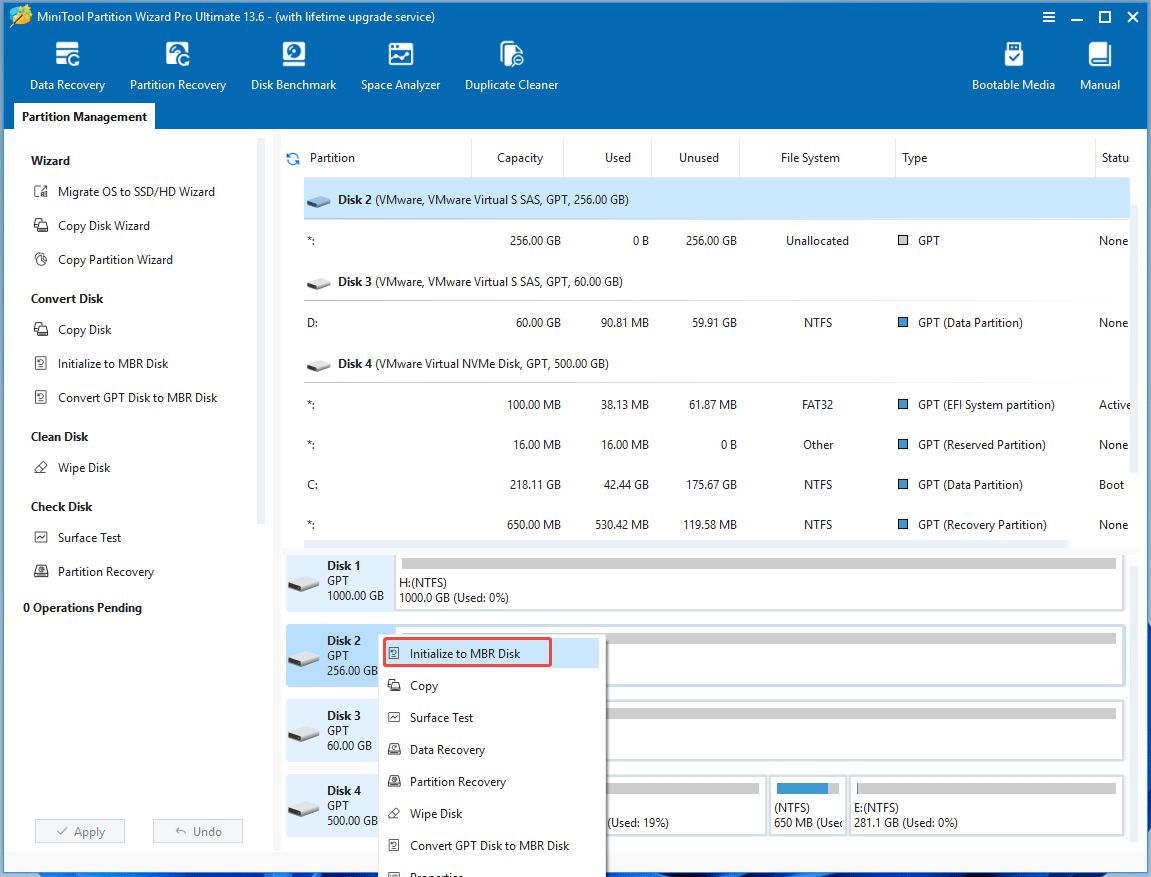Choose Copy in the context menu

click(x=491, y=685)
